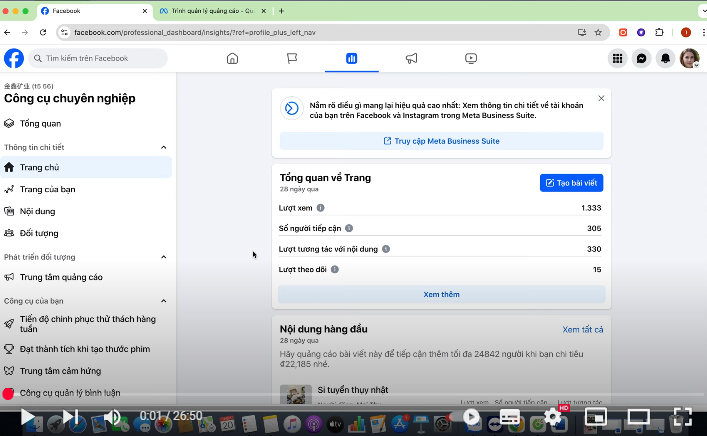Image resolution: width=707 pixels, height=436 pixels.
Task: Click the video progress bar
Action: pyautogui.click(x=354, y=396)
